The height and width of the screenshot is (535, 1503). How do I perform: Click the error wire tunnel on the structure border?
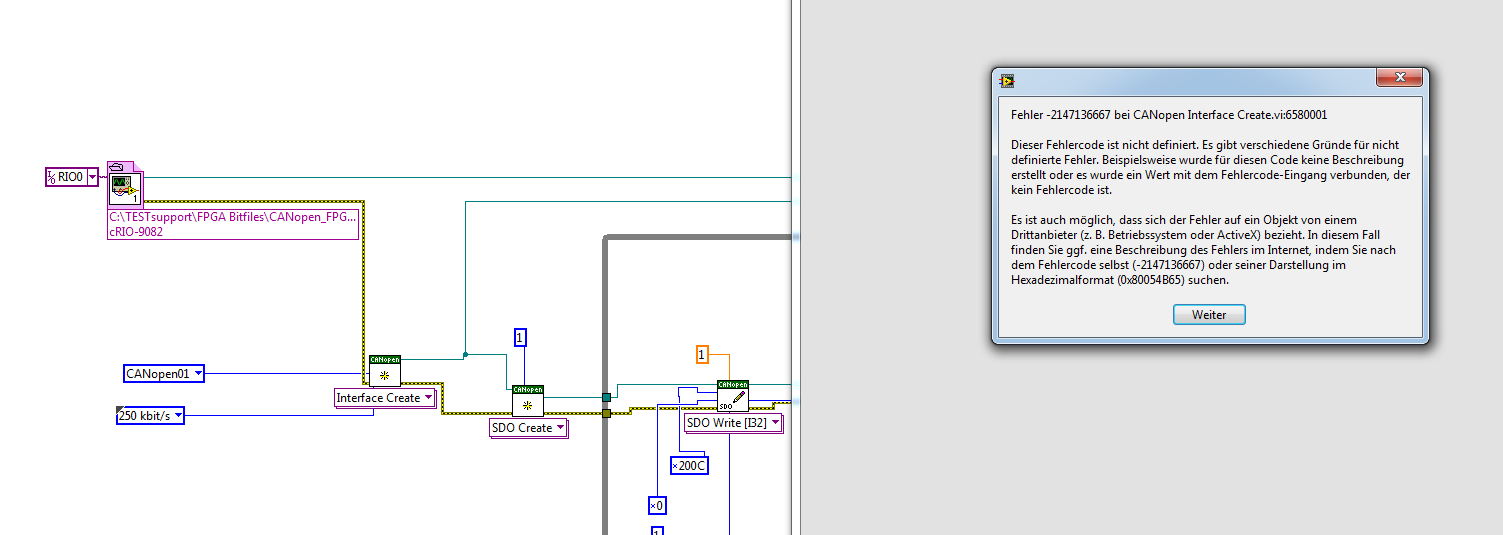(606, 413)
